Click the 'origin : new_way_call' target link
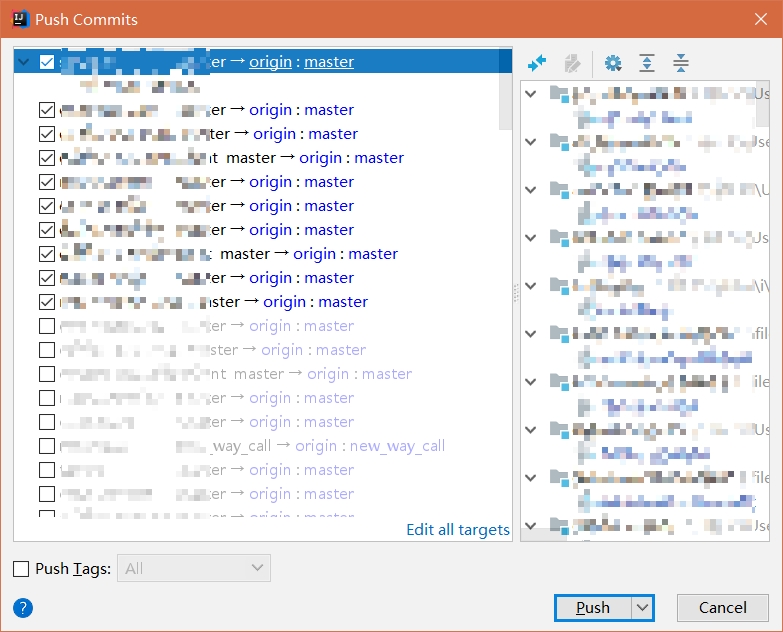 coord(370,446)
